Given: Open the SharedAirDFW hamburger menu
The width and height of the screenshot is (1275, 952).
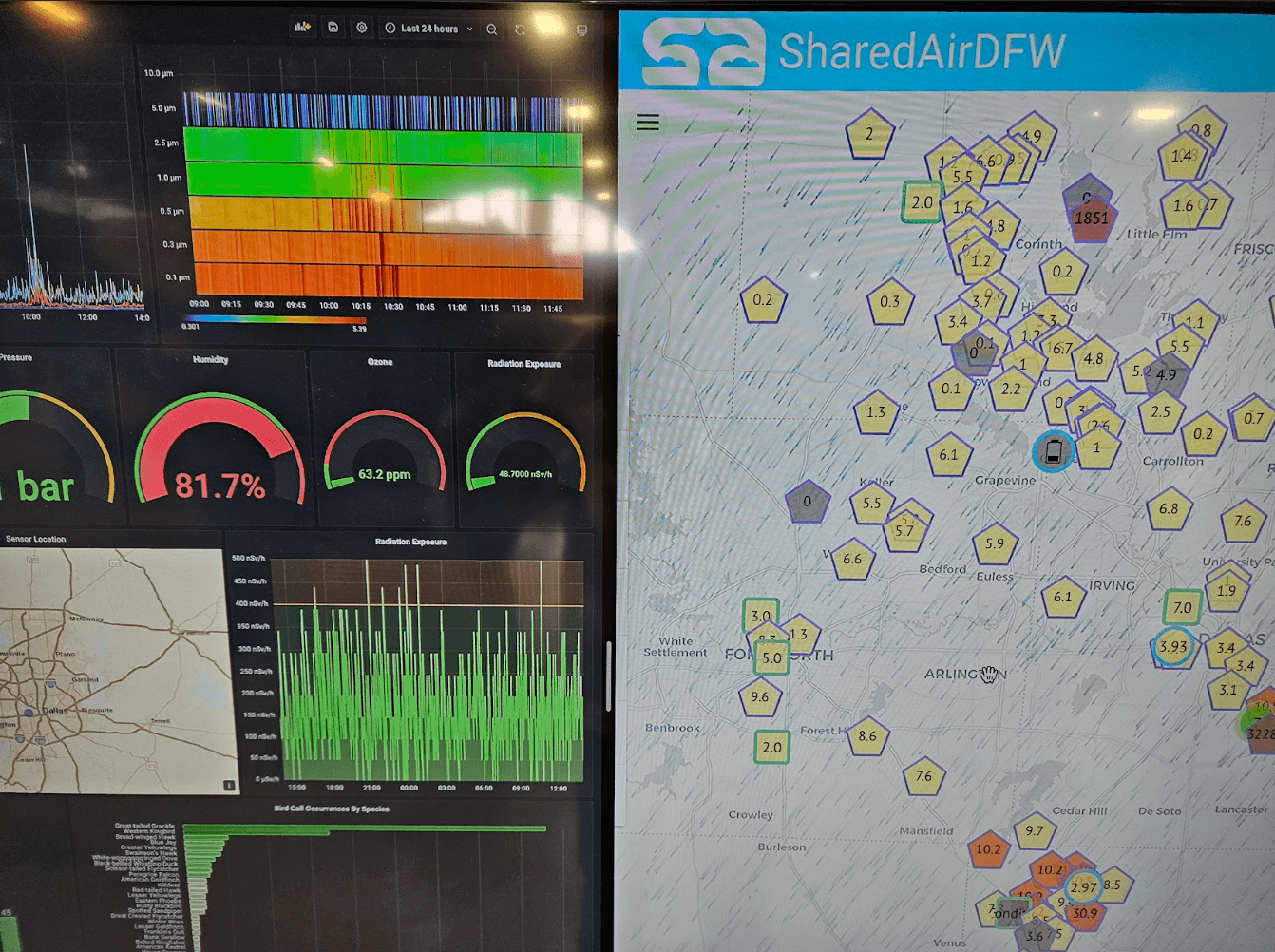Looking at the screenshot, I should 648,123.
